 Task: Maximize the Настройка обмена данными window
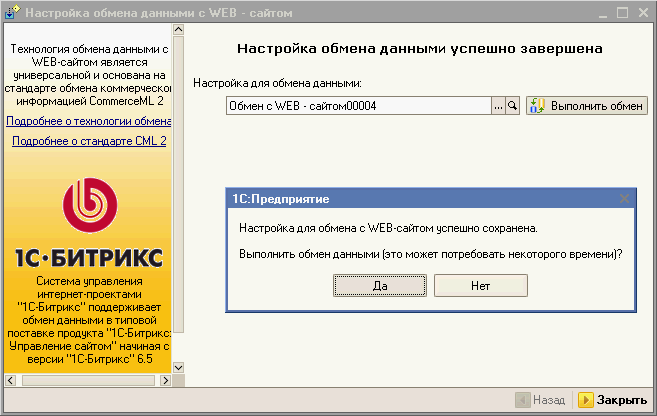(623, 13)
